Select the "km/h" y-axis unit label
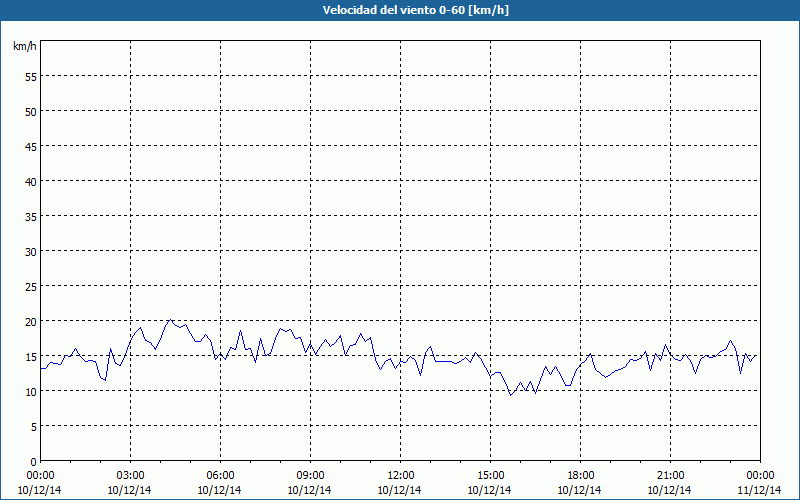Viewport: 800px width, 500px height. coord(24,46)
